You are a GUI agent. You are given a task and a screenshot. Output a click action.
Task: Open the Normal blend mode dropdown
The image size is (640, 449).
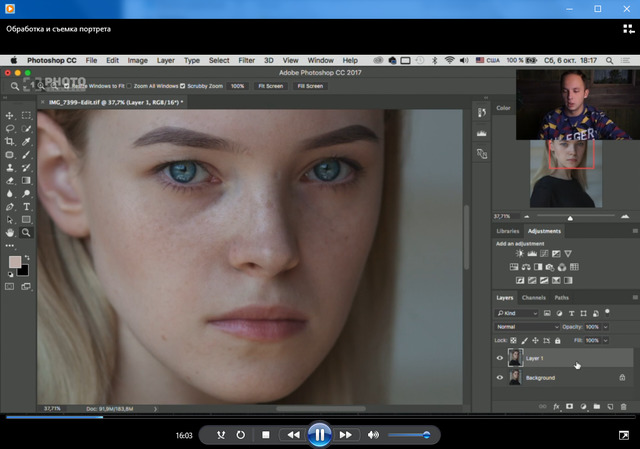(528, 327)
